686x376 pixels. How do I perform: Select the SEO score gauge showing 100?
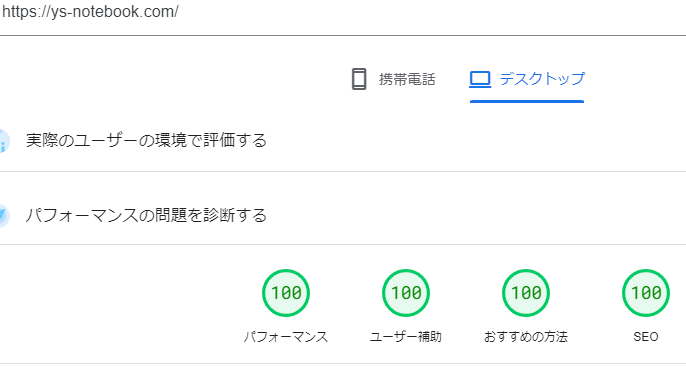646,293
